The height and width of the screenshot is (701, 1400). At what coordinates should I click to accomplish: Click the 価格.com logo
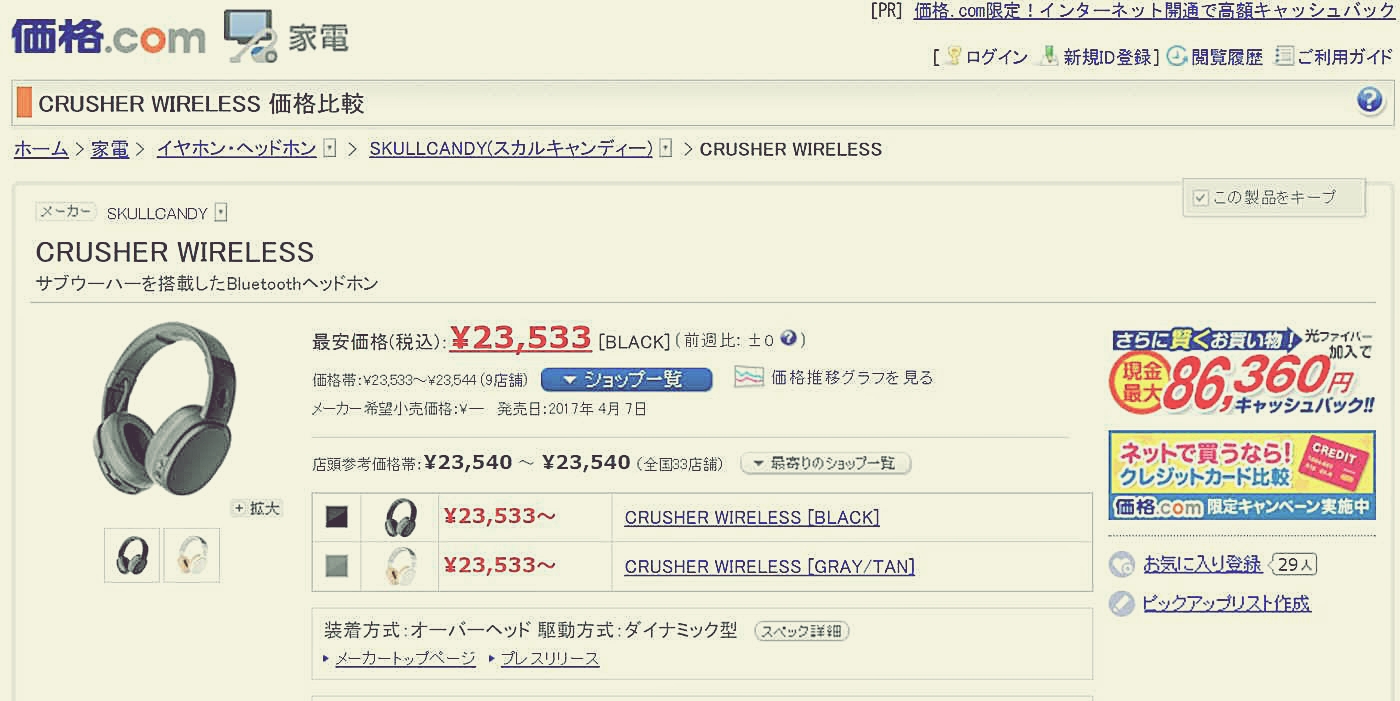click(108, 37)
